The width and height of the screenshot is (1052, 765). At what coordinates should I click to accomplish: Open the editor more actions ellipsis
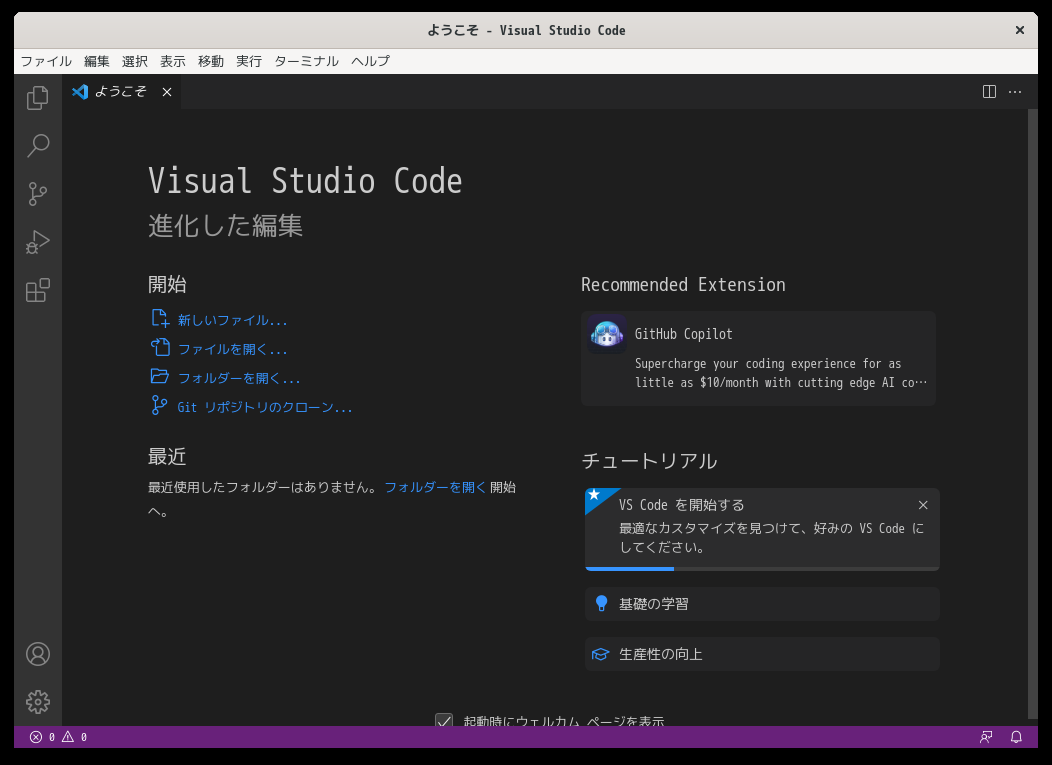1014,91
